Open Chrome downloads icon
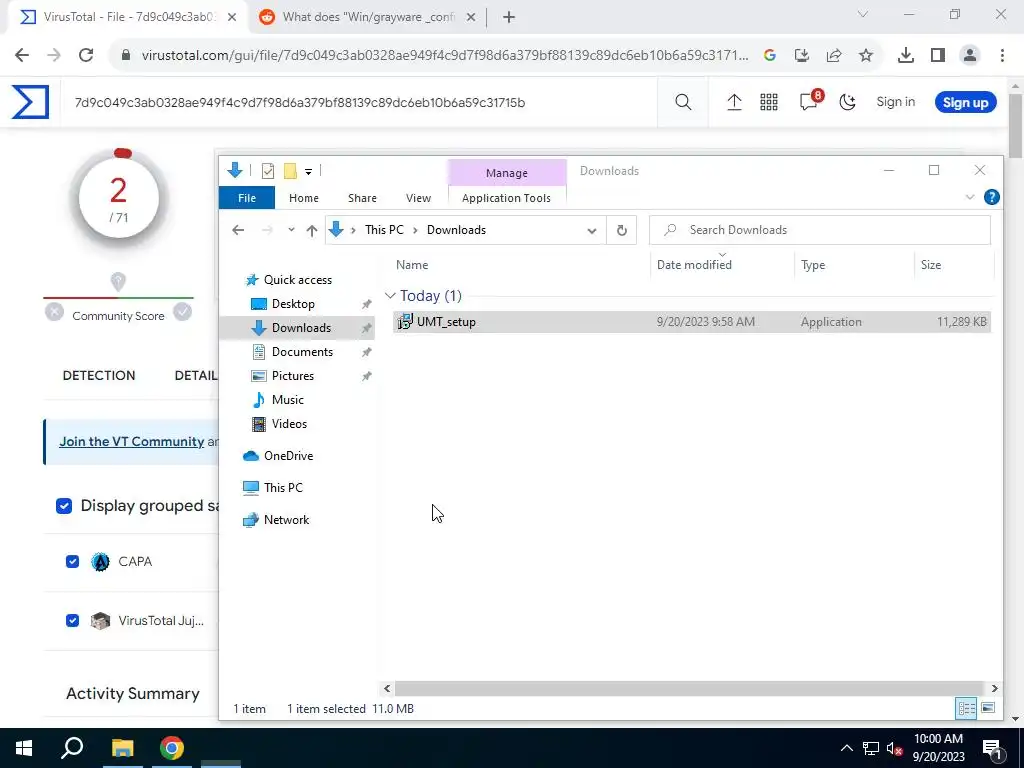Screen dimensions: 1024x768 [x=905, y=56]
